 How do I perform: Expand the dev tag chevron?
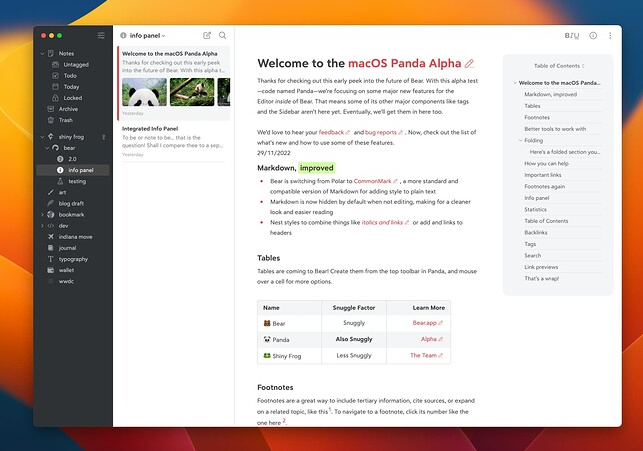(42, 226)
